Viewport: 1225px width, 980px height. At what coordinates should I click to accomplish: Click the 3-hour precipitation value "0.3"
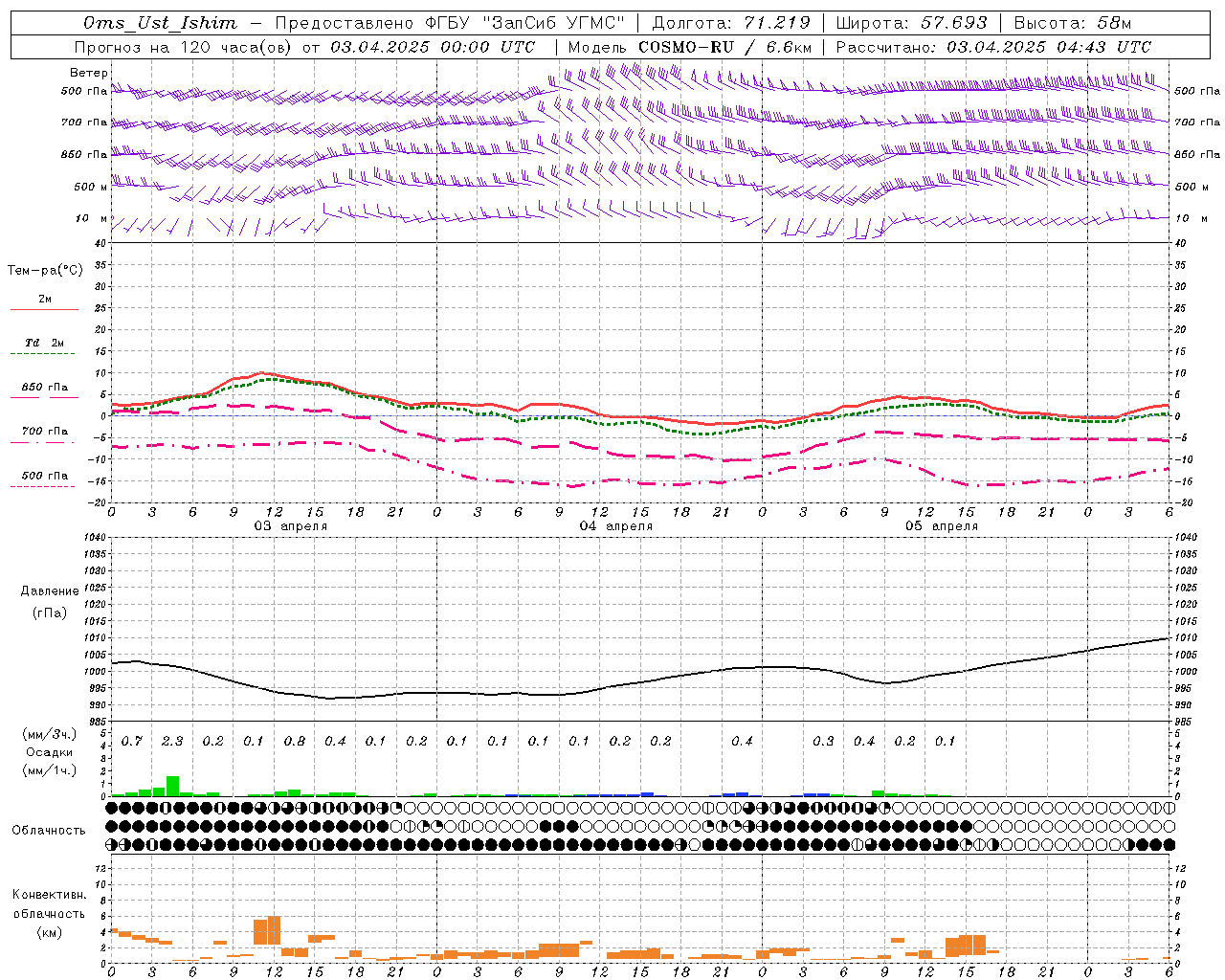823,741
